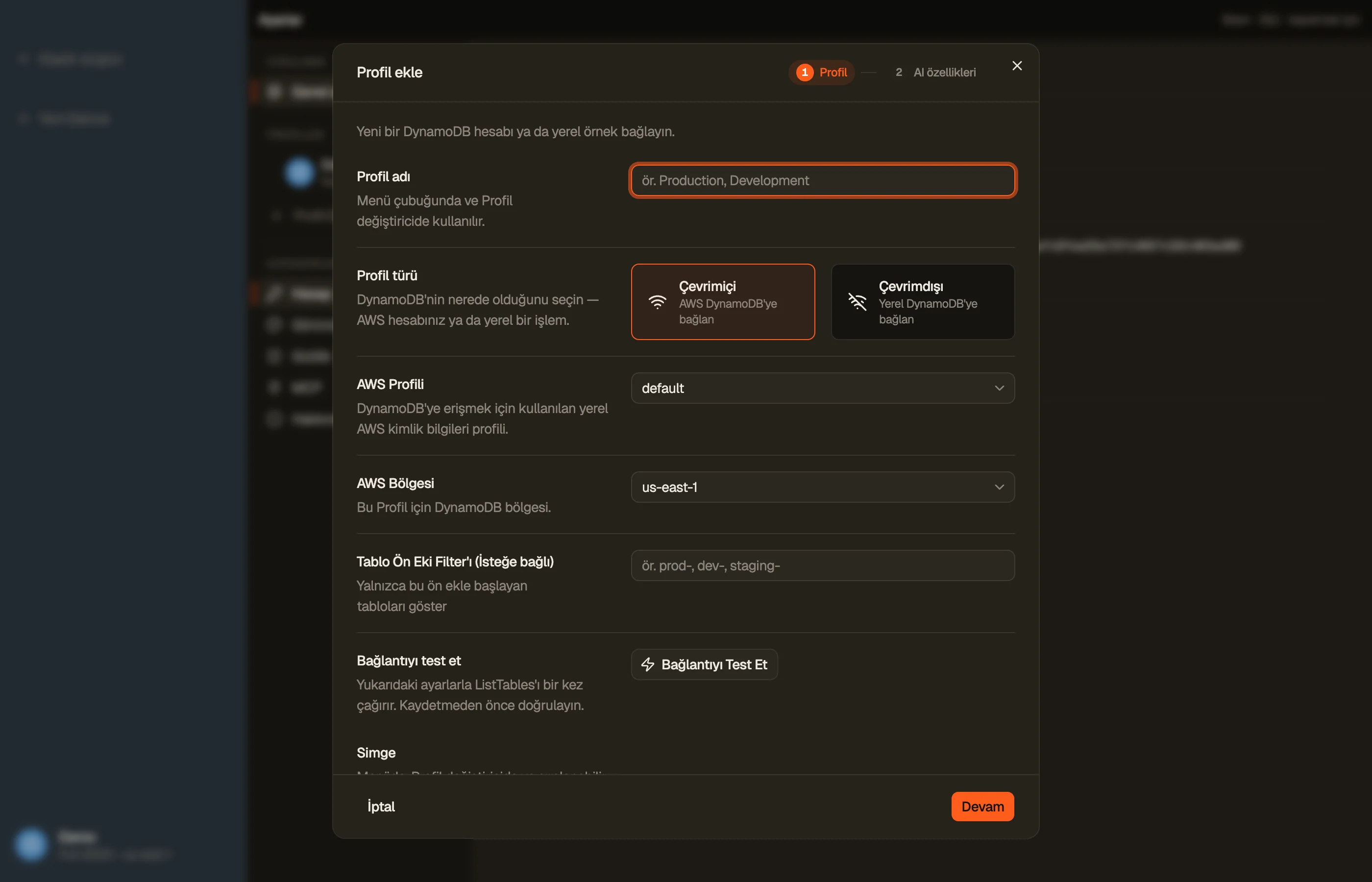Open the AWS Bölgesi us-east-1 dropdown

point(822,488)
